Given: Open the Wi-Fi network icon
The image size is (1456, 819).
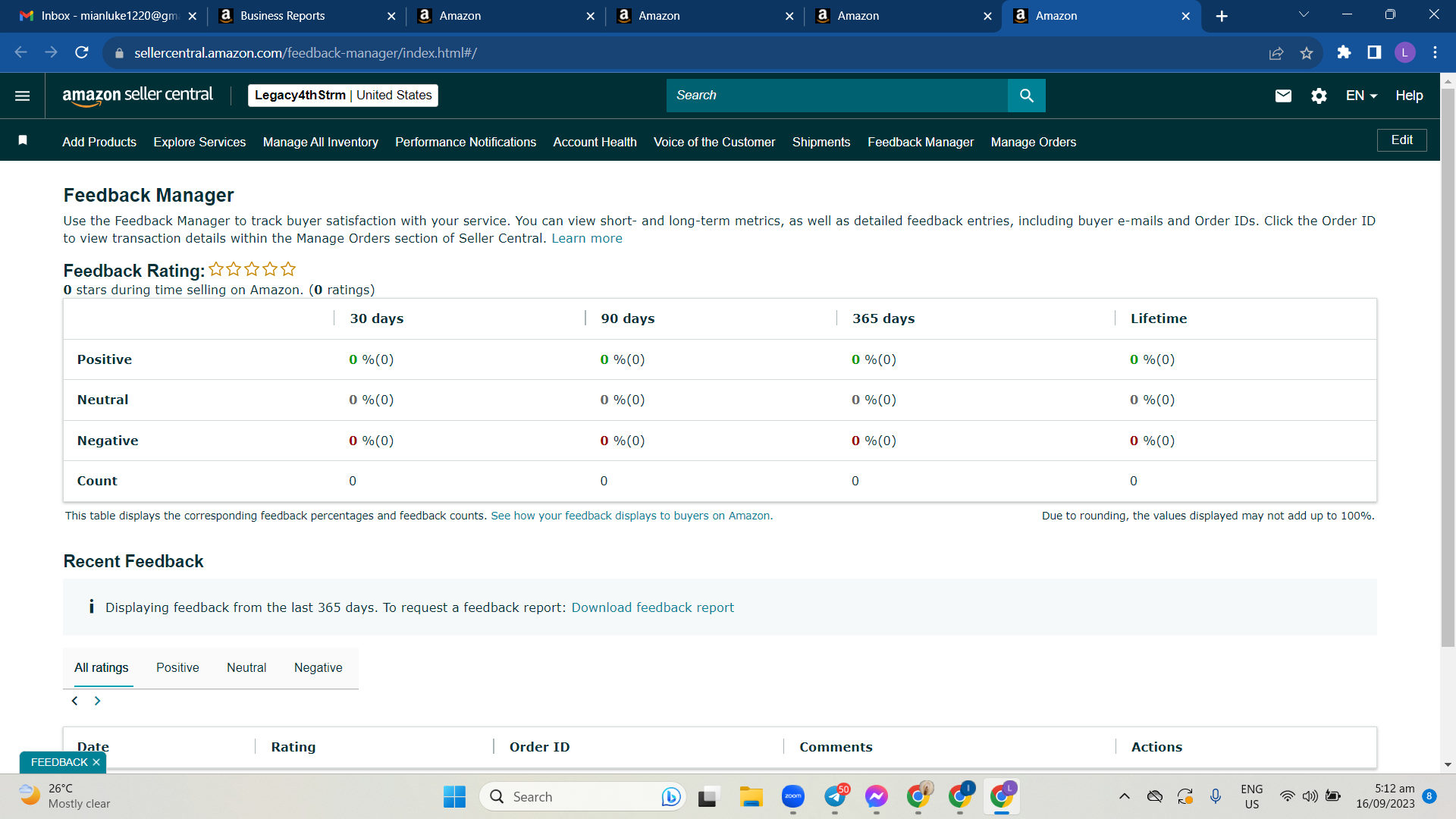Looking at the screenshot, I should (x=1287, y=796).
